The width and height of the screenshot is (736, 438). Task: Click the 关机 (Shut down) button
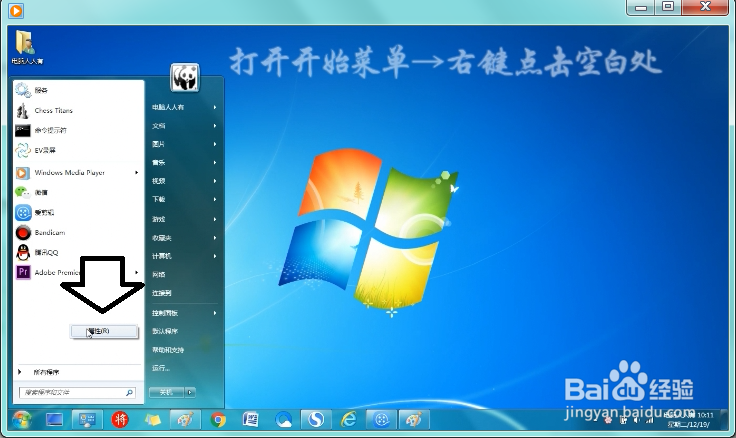(167, 392)
